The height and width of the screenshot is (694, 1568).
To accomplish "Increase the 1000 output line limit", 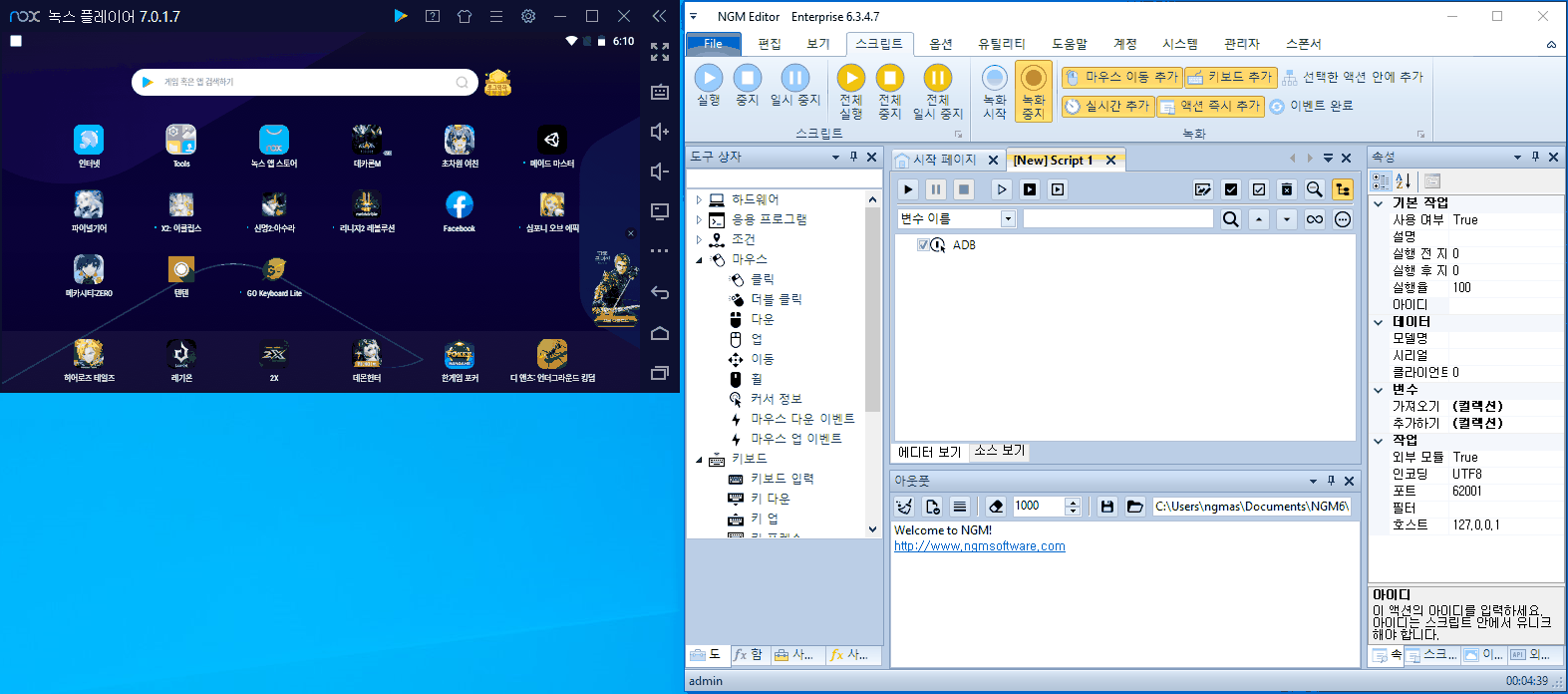I will pos(1074,502).
